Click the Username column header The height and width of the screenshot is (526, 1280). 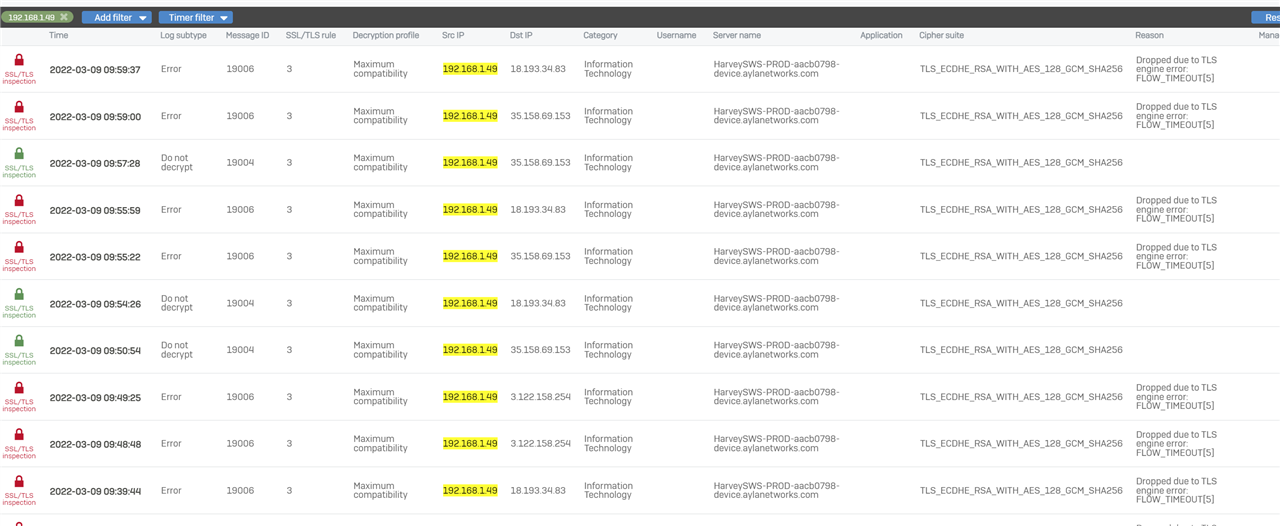tap(676, 35)
